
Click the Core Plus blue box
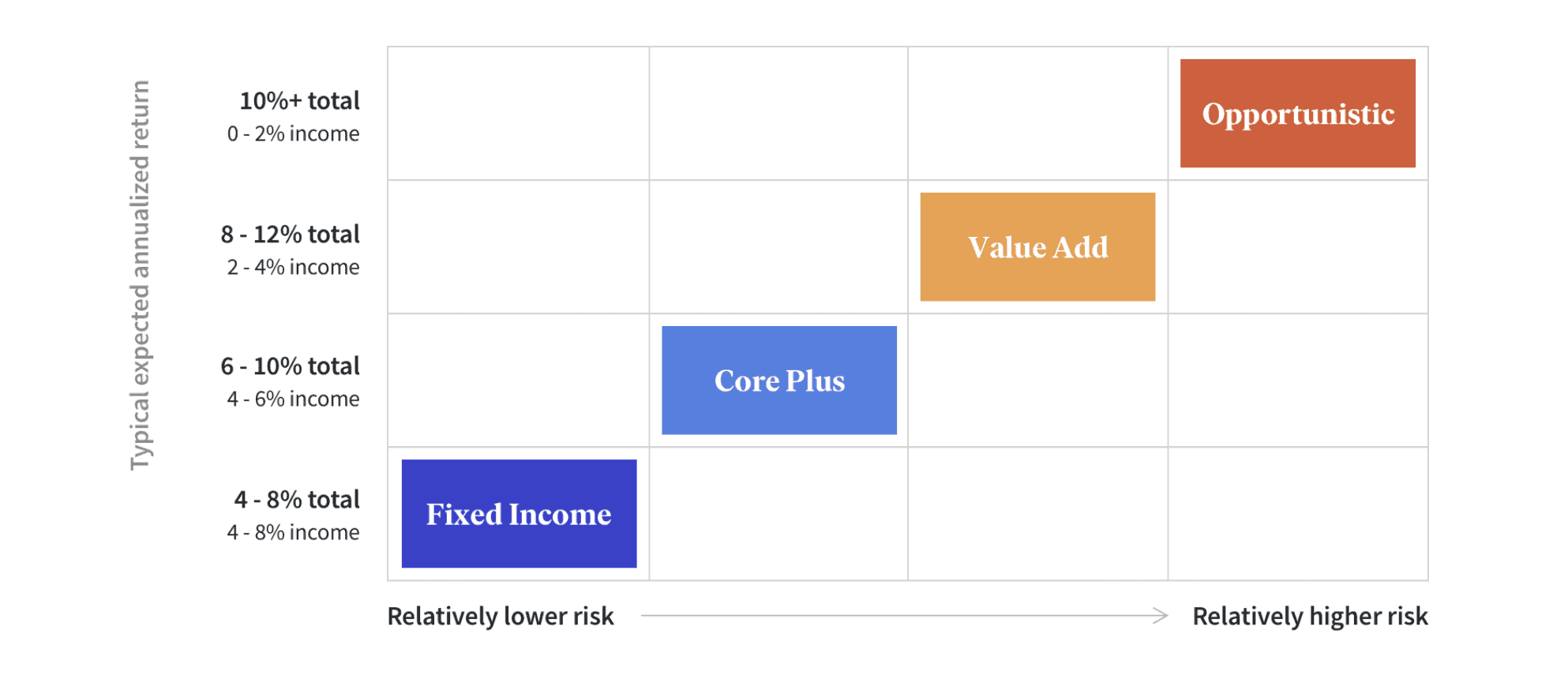pyautogui.click(x=779, y=380)
